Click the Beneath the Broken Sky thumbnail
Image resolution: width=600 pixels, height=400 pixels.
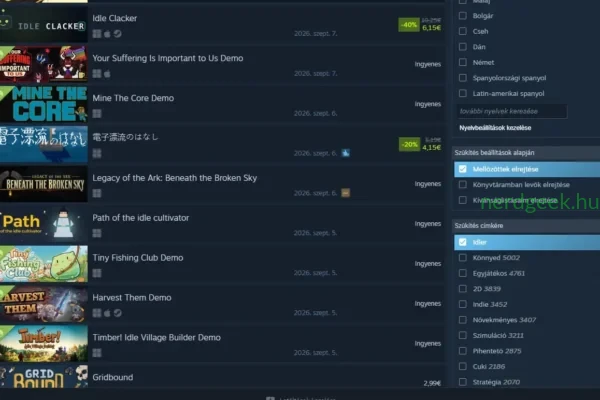point(44,184)
